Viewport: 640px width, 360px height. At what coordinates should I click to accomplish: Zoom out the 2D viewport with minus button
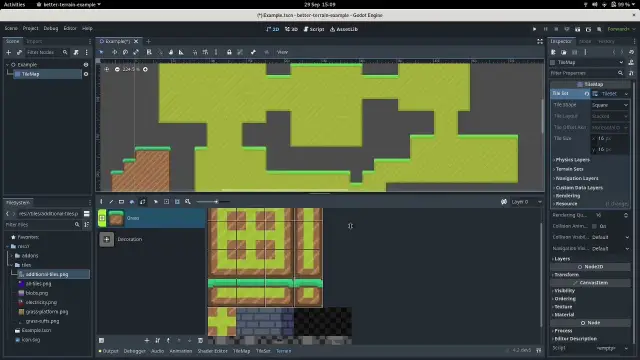point(117,69)
